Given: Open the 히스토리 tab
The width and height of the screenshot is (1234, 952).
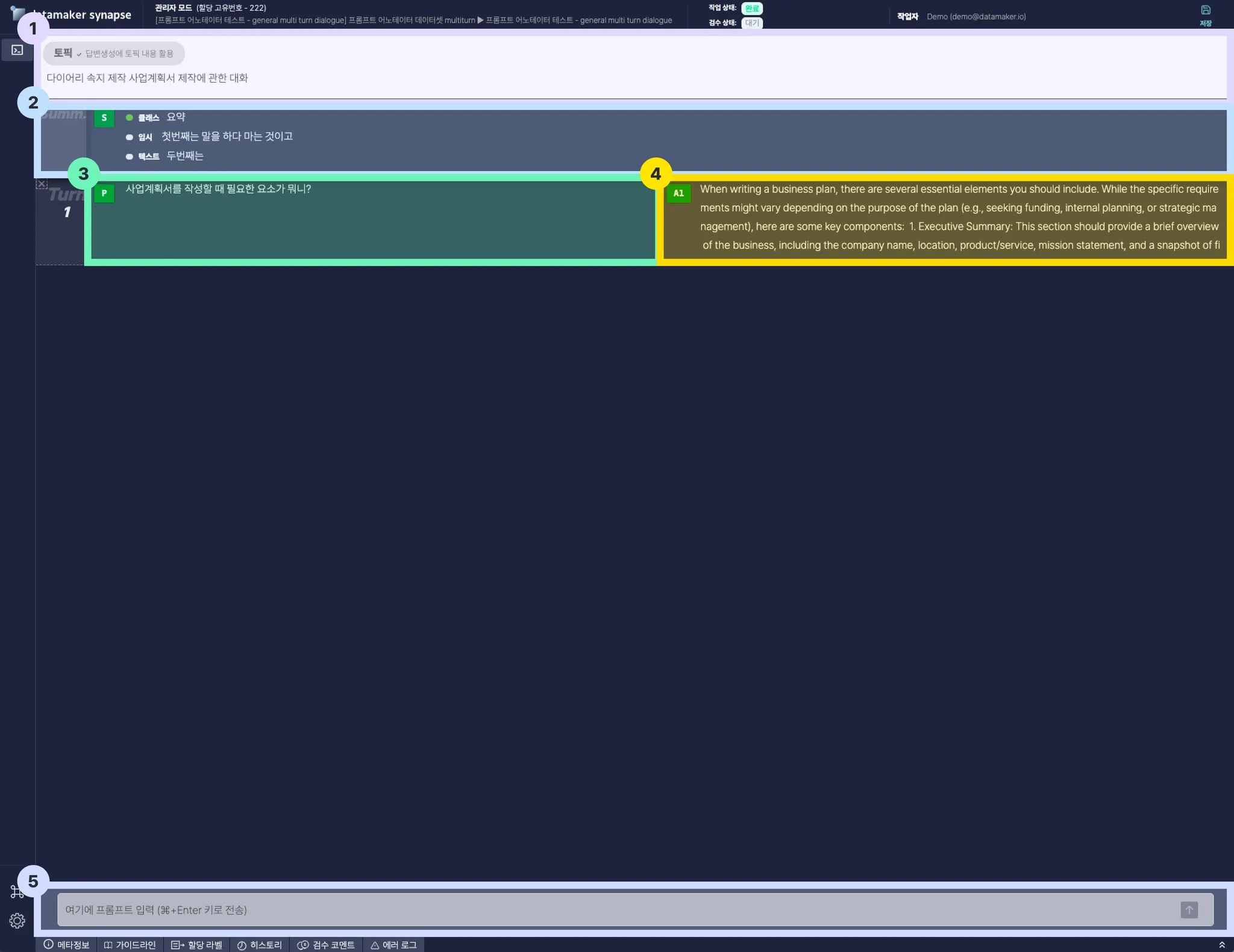Looking at the screenshot, I should [259, 945].
